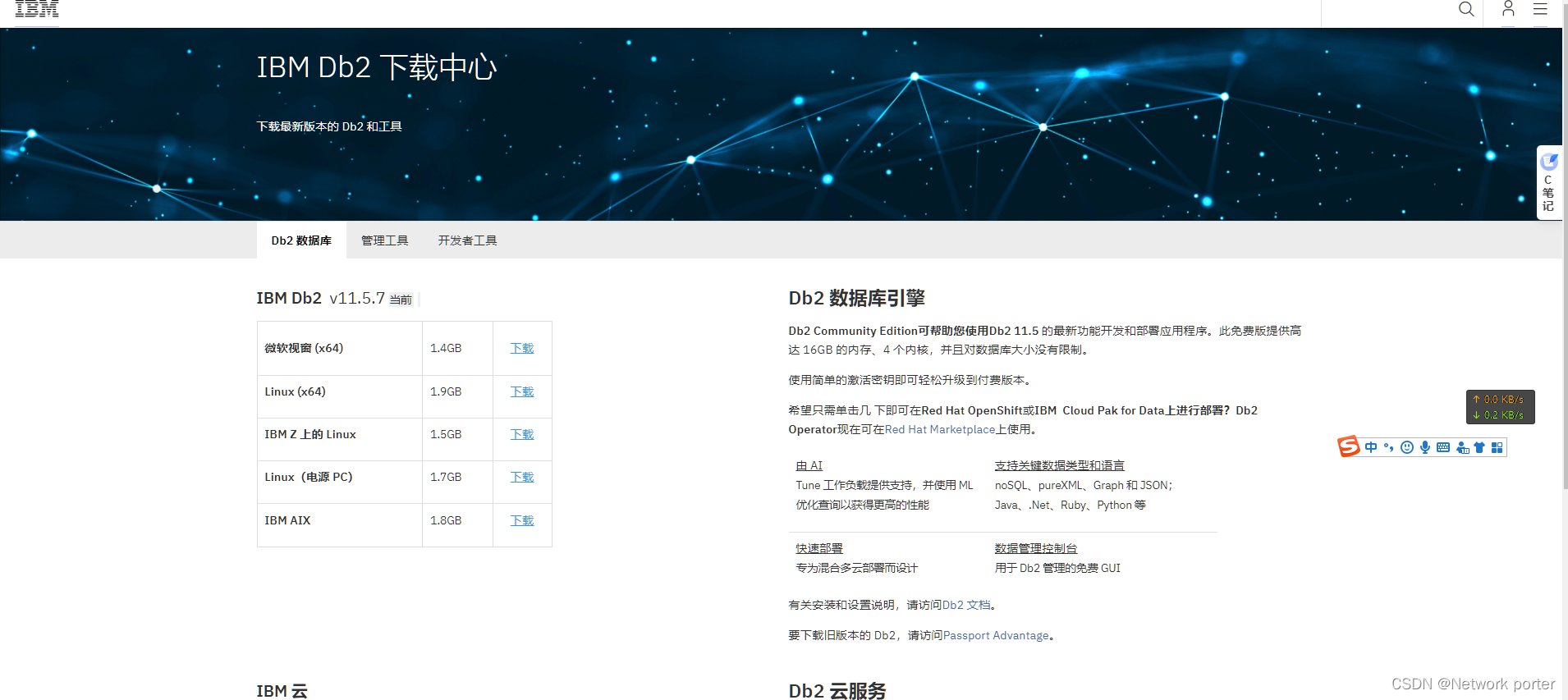The image size is (1568, 700).
Task: Click the Db2 云服务 heading
Action: 837,691
